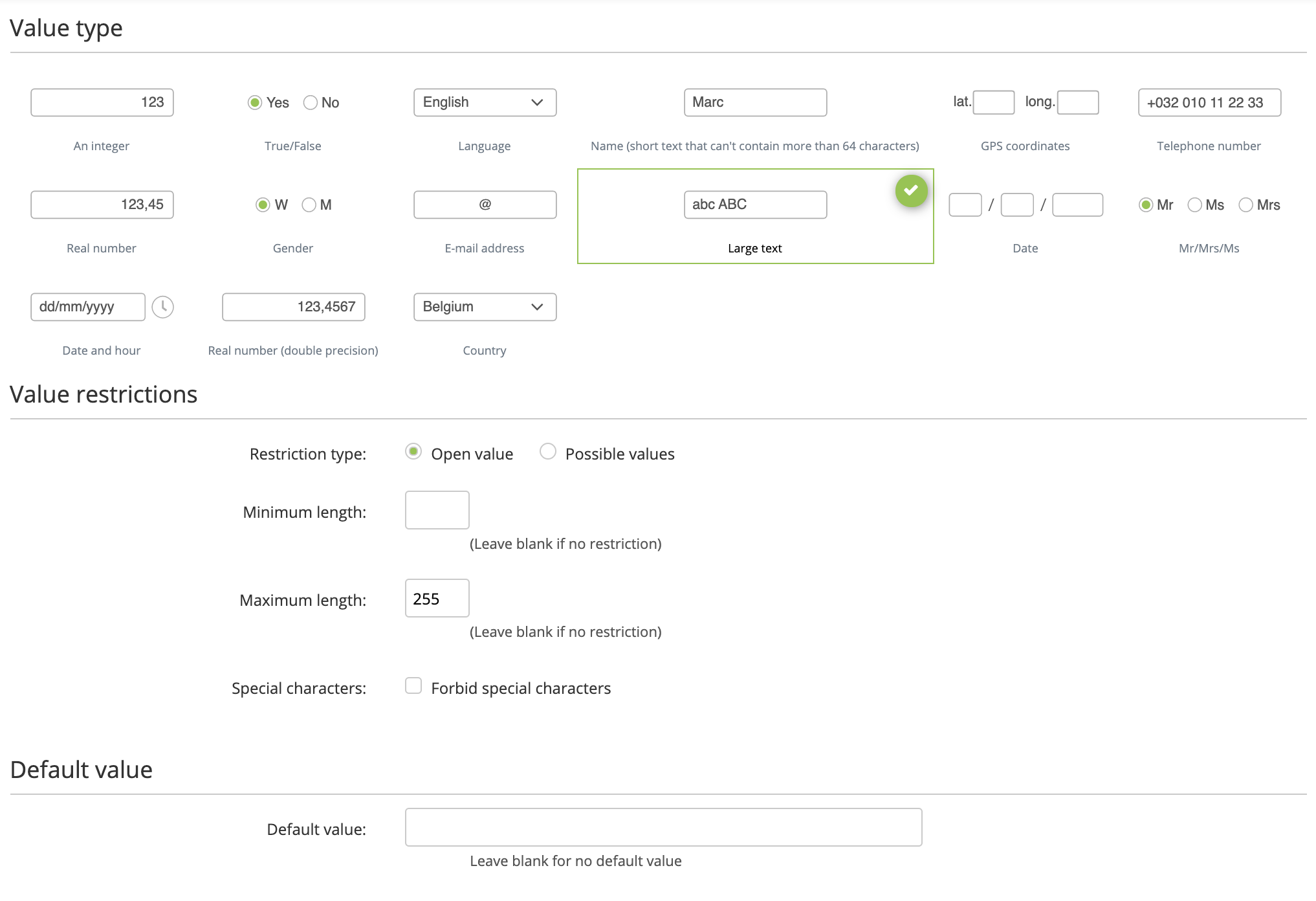Select the No radio option in True/False
The image size is (1316, 901).
(x=311, y=103)
